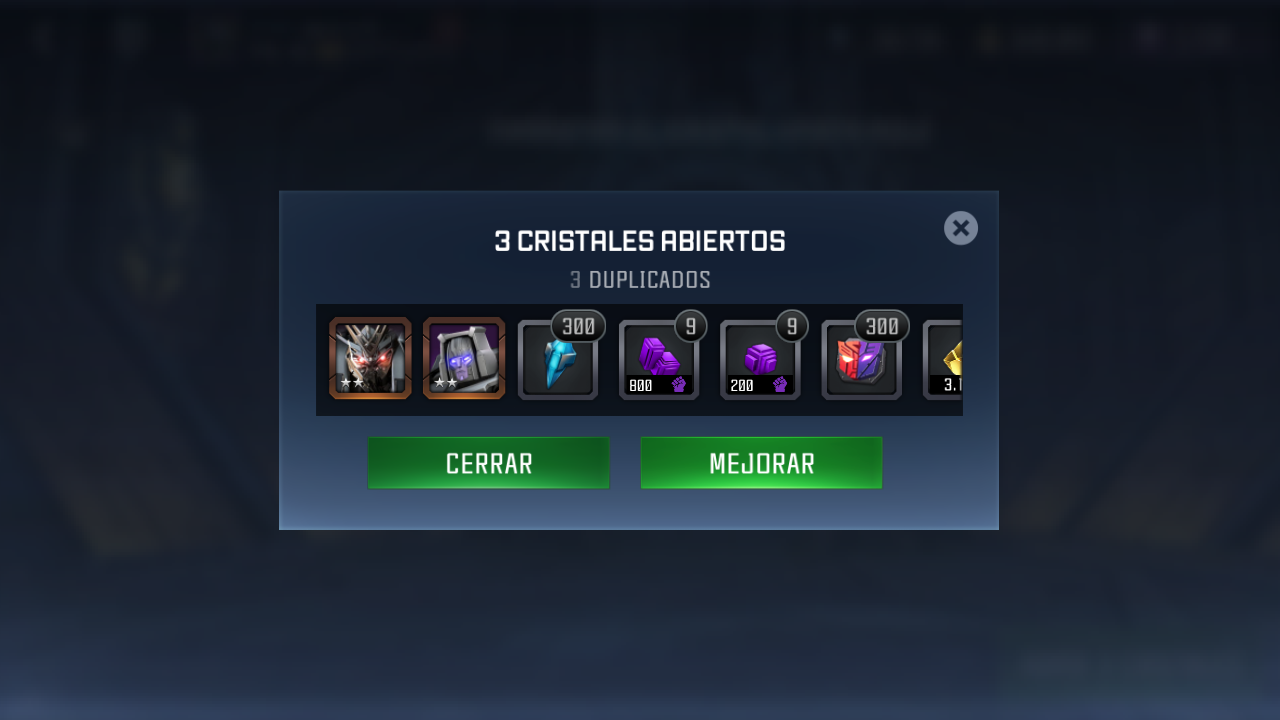Click the CERRAR button
The height and width of the screenshot is (720, 1280).
pyautogui.click(x=489, y=463)
